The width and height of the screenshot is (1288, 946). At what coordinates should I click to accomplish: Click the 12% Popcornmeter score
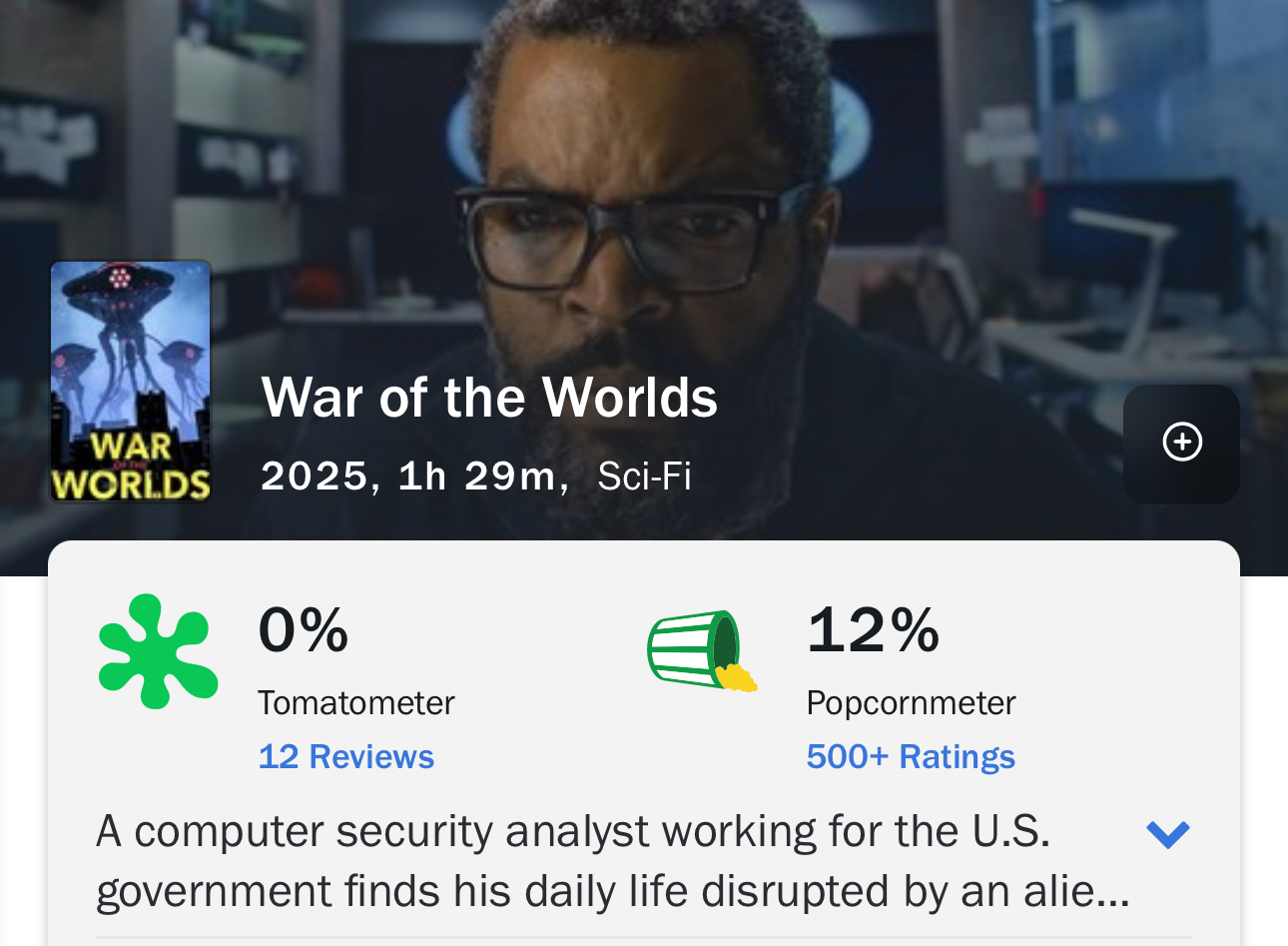click(874, 630)
